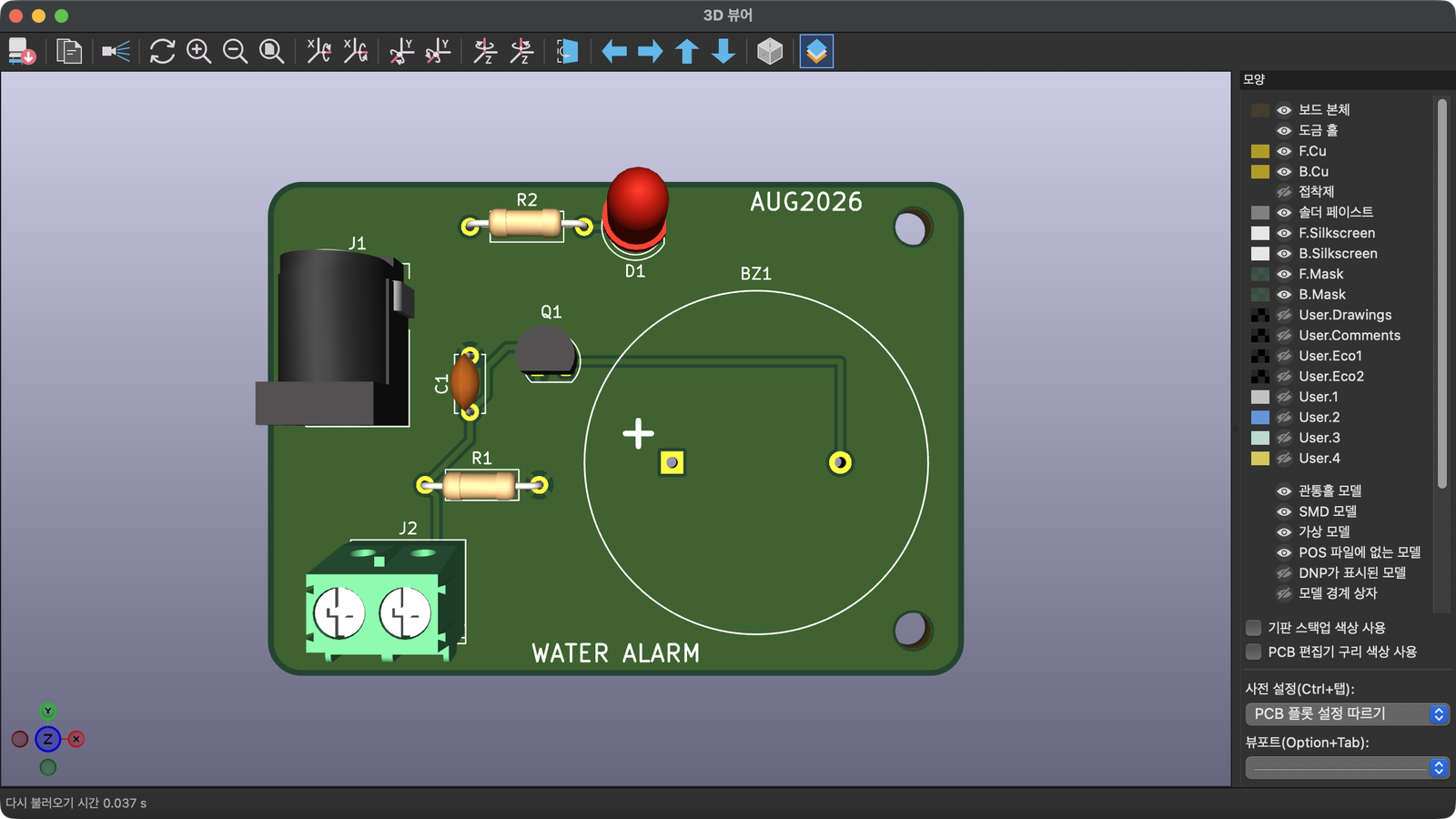
Task: Zoom in on the 3D view
Action: coord(198,52)
